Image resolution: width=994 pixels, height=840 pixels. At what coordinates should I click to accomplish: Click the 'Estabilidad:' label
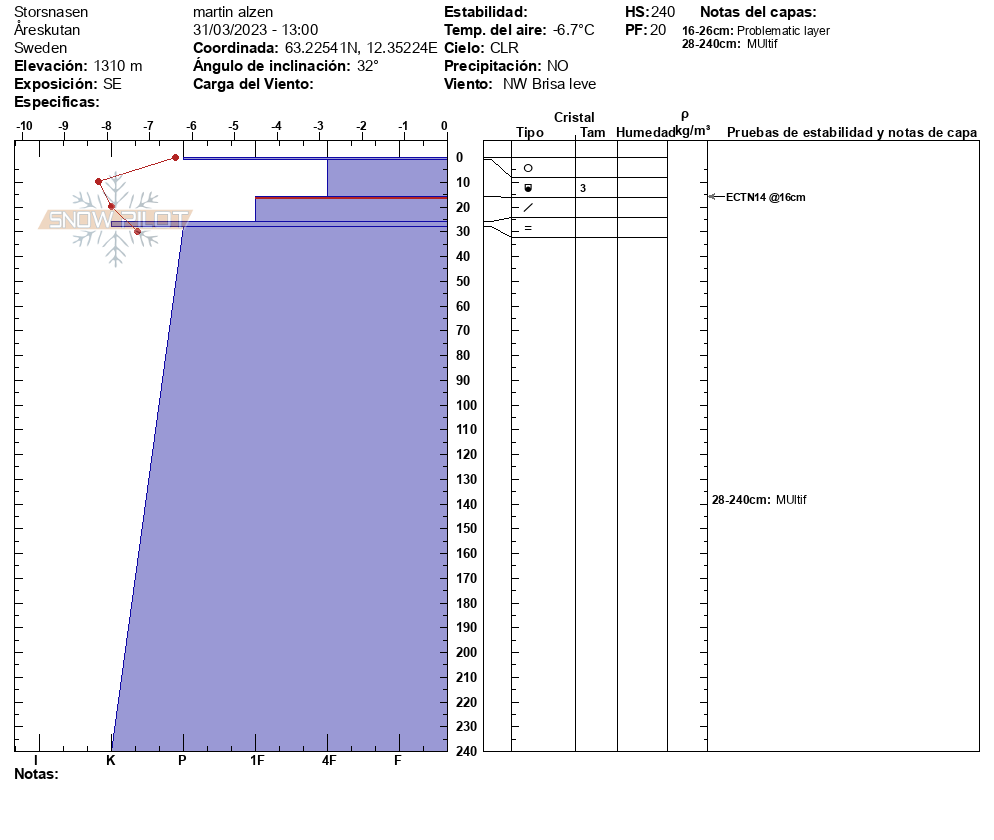point(486,12)
